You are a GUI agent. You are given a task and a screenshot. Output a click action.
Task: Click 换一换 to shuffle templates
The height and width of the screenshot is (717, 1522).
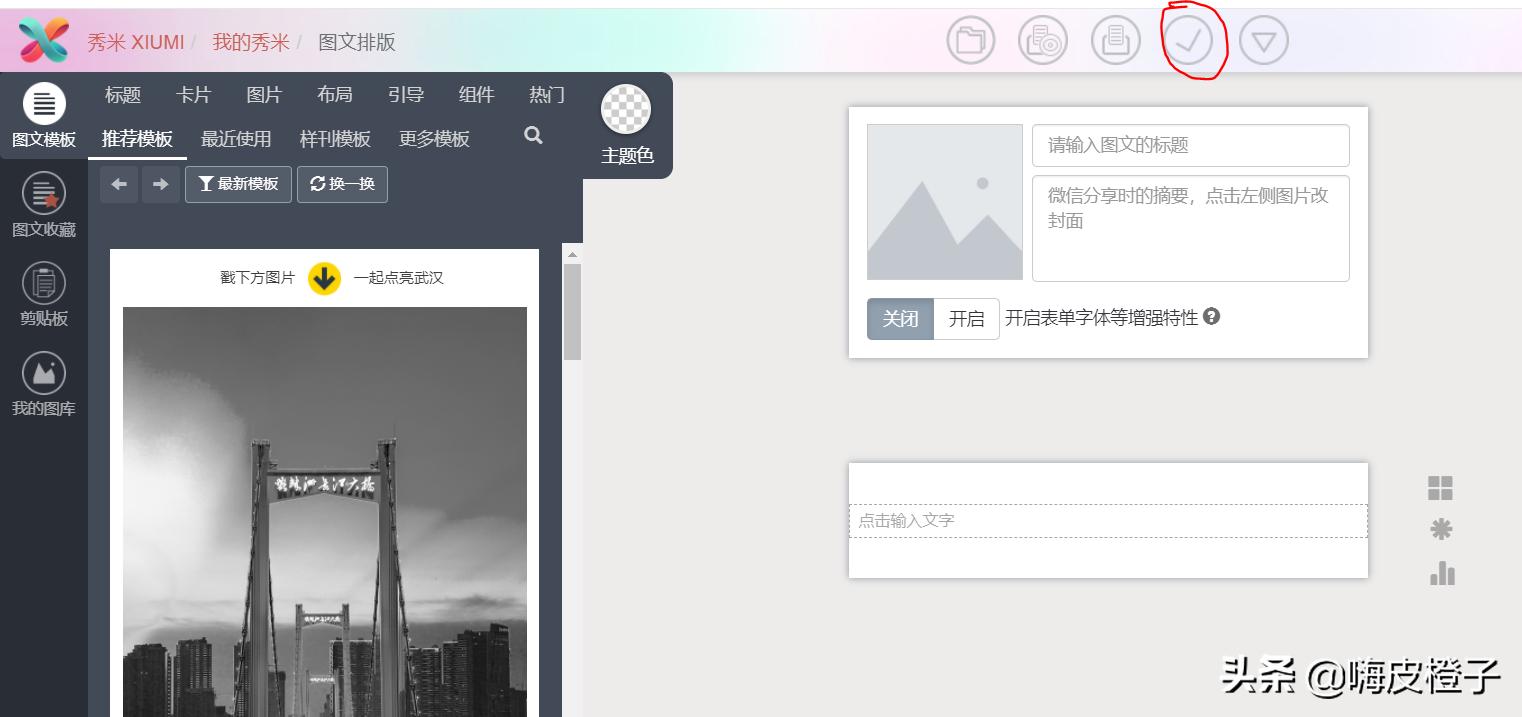point(342,184)
